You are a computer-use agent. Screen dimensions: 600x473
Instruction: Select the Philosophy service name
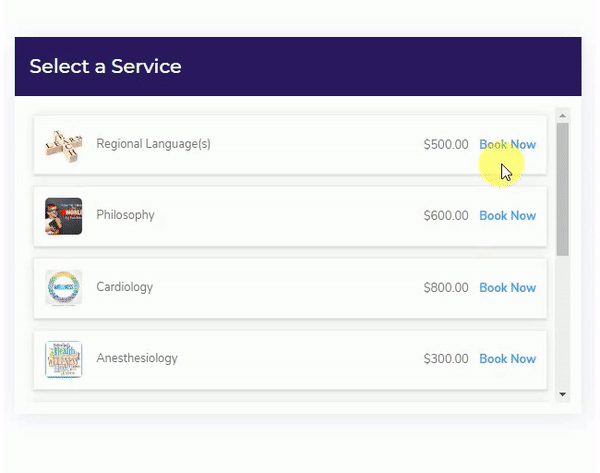[x=126, y=215]
